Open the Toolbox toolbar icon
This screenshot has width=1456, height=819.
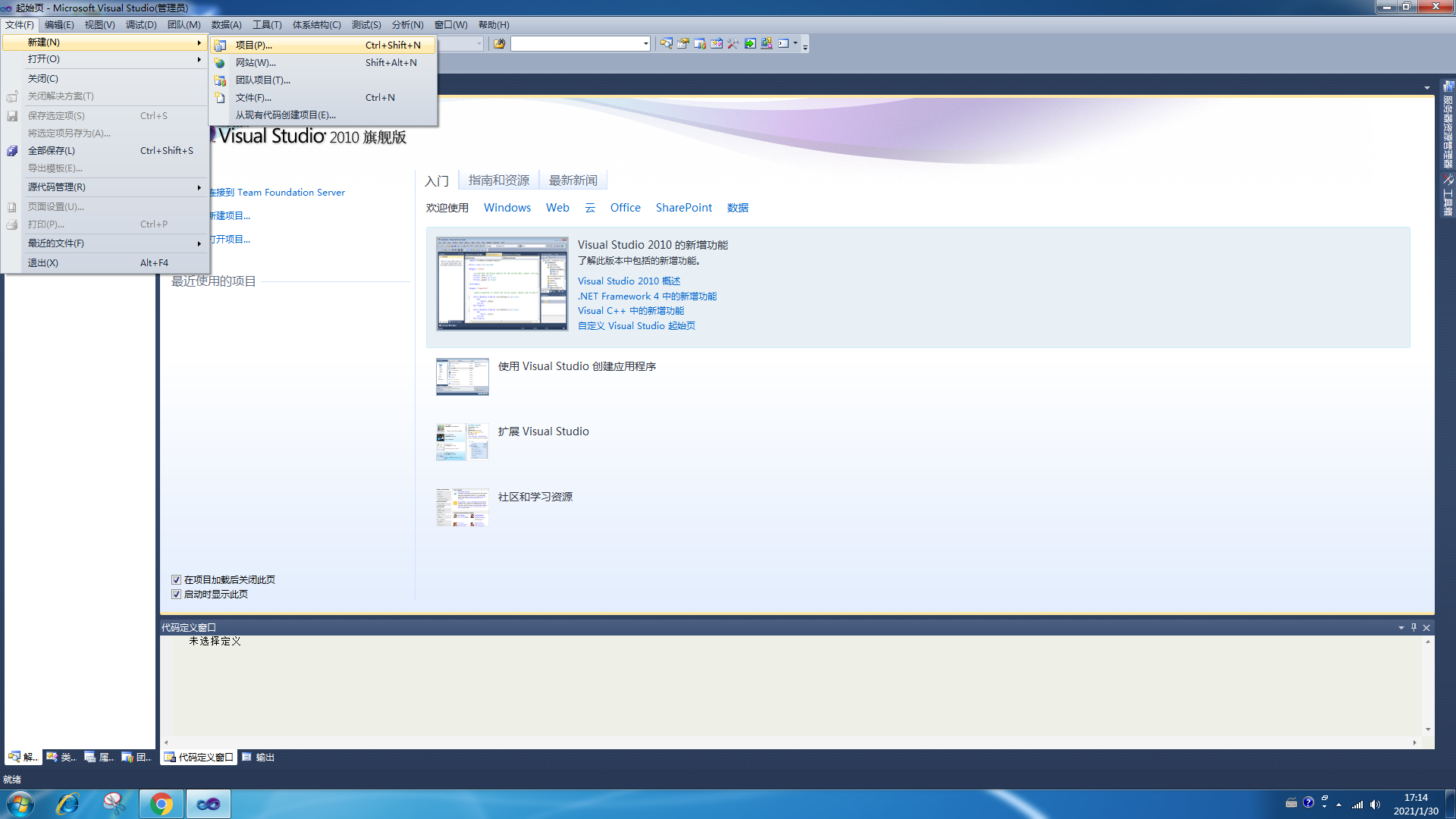[x=733, y=44]
